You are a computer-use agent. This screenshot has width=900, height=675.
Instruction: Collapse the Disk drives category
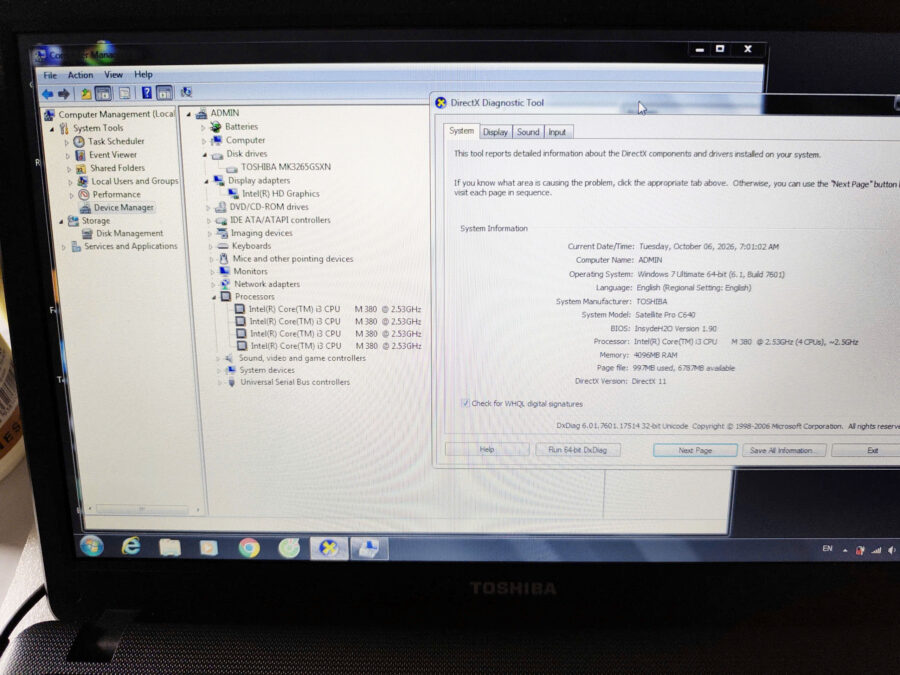pos(205,154)
